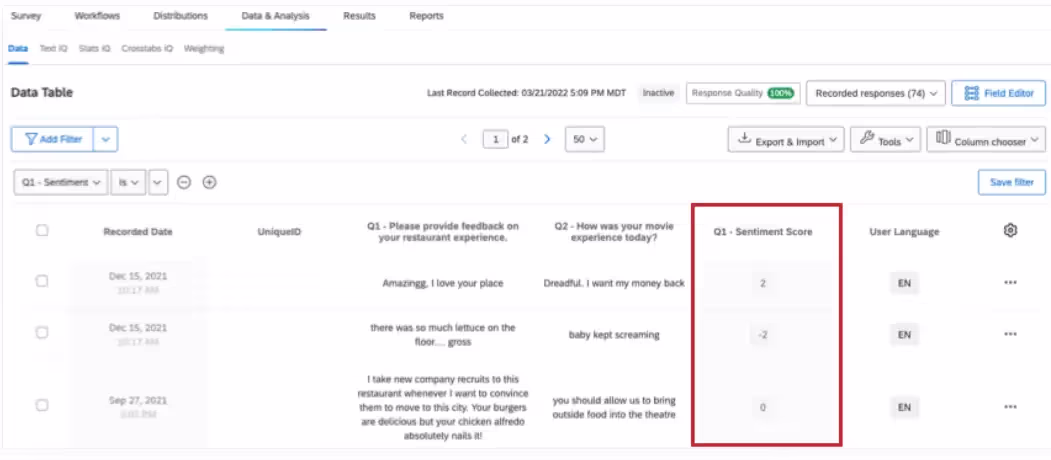Check the Amazingg response row
The image size is (1051, 460).
click(42, 282)
